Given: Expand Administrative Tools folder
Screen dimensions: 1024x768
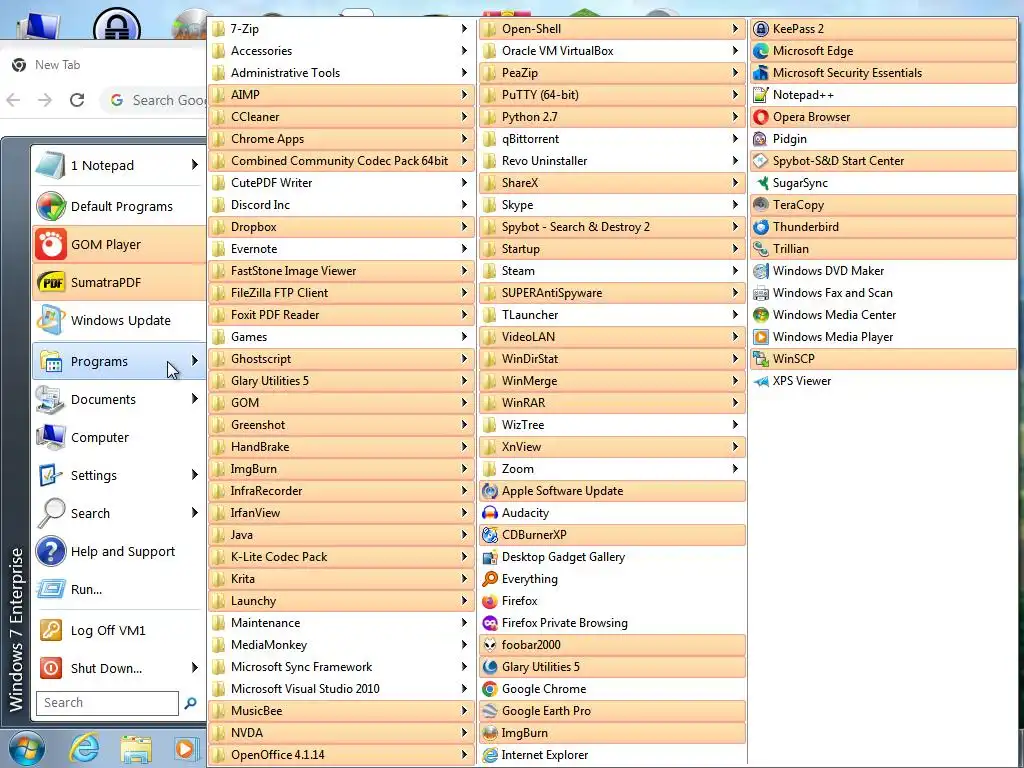Looking at the screenshot, I should coord(342,73).
